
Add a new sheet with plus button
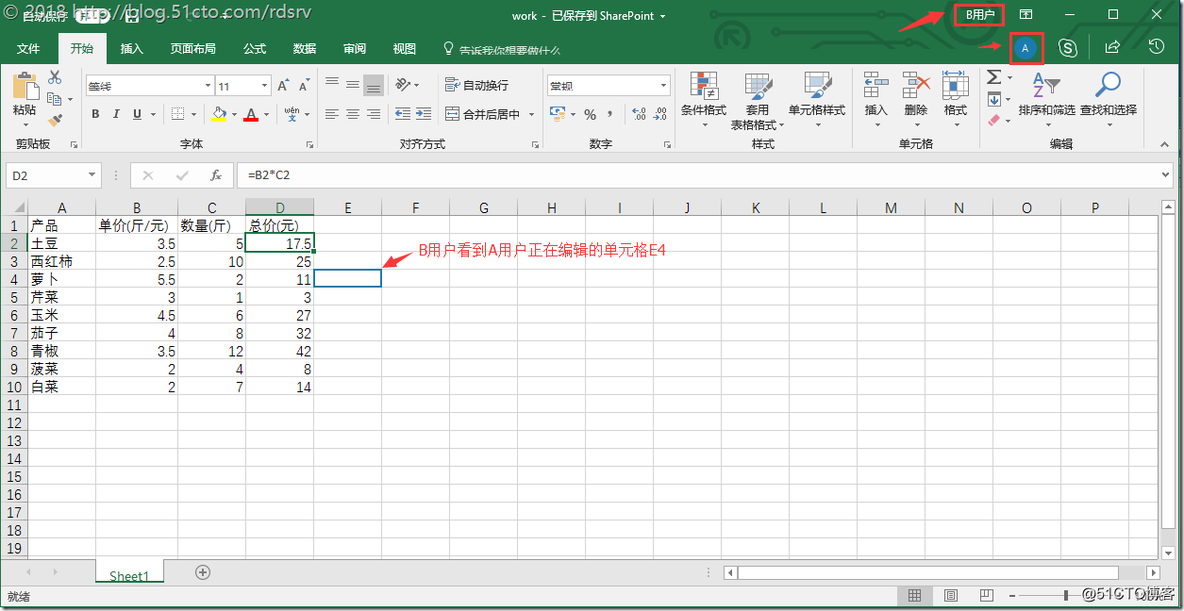coord(202,572)
